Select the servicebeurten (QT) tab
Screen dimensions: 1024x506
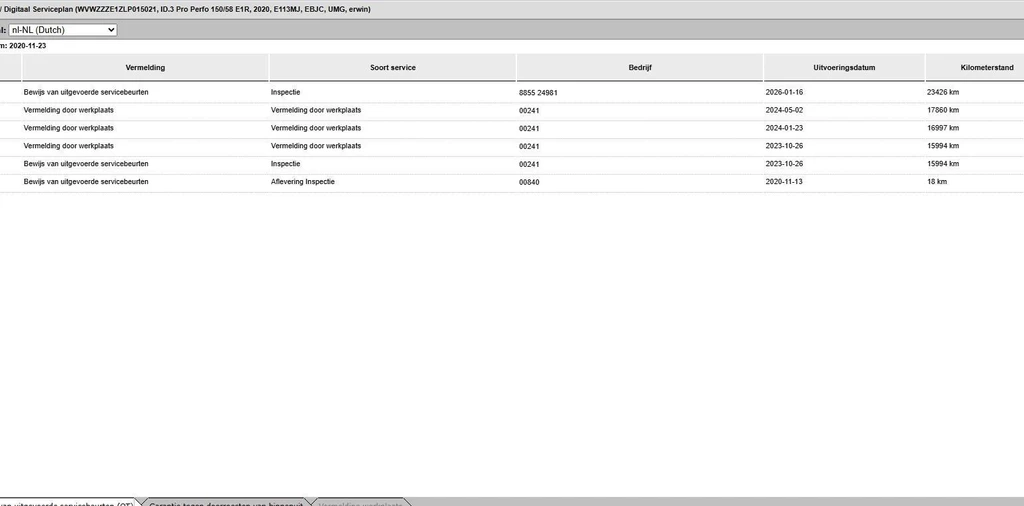(69, 502)
